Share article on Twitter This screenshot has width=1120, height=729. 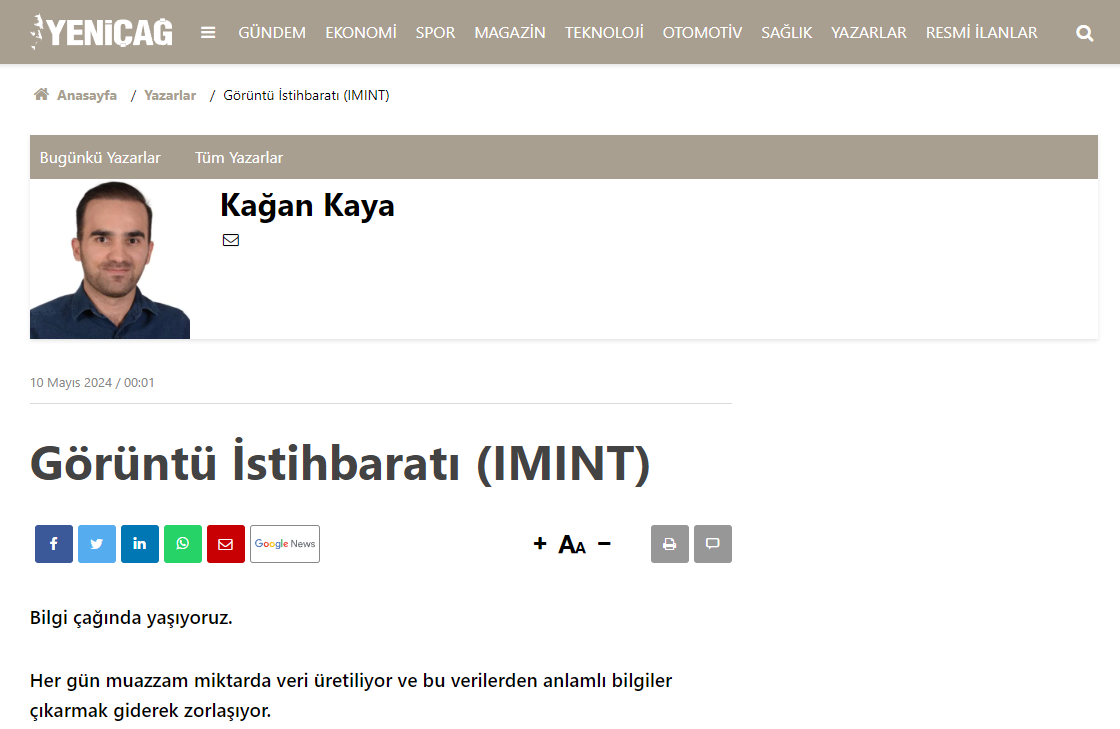pos(96,544)
